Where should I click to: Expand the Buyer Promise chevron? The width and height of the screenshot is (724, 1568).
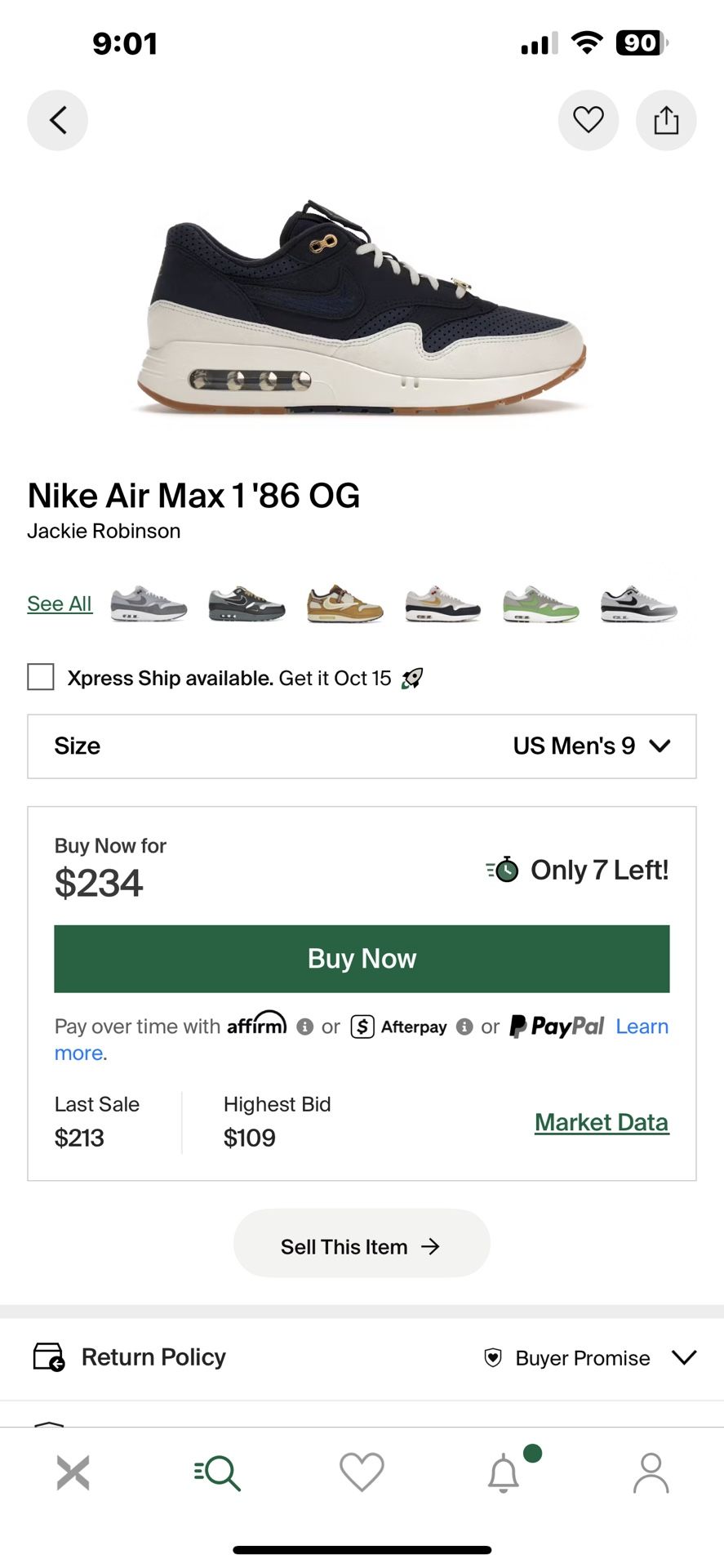coord(684,1357)
